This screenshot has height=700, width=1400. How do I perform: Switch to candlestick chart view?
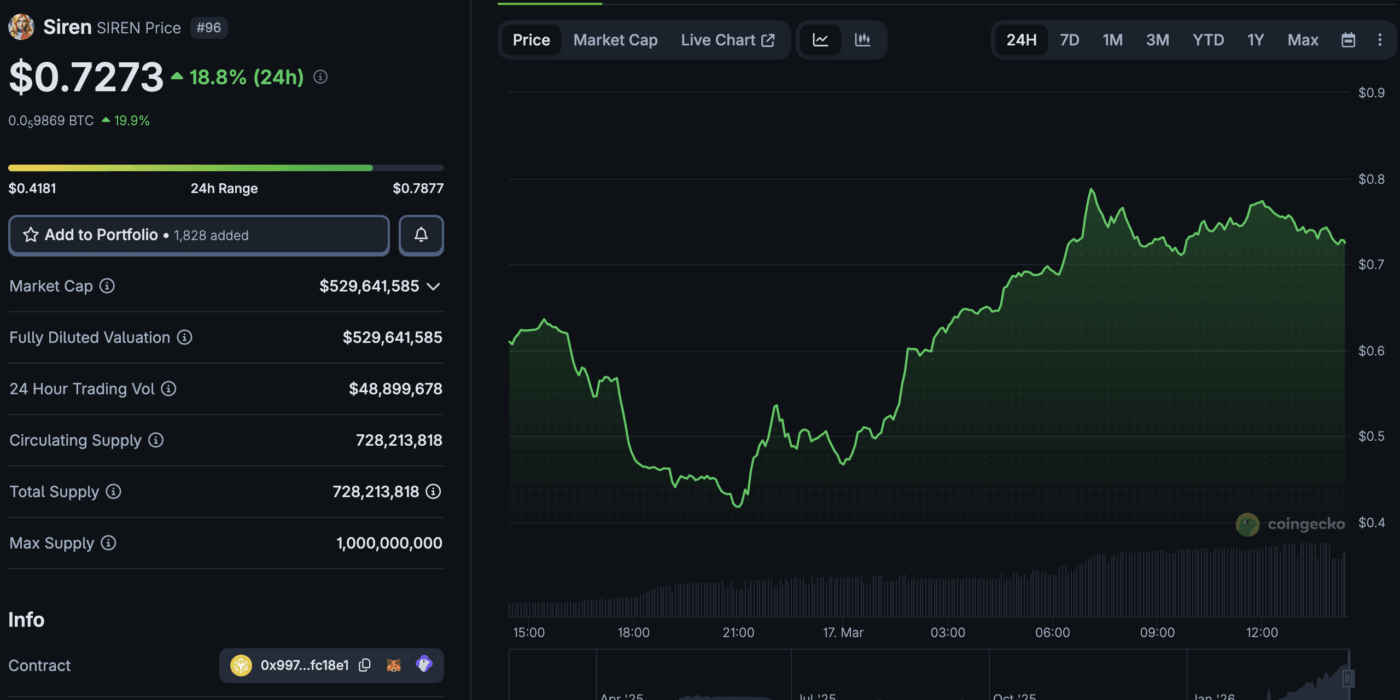(862, 40)
